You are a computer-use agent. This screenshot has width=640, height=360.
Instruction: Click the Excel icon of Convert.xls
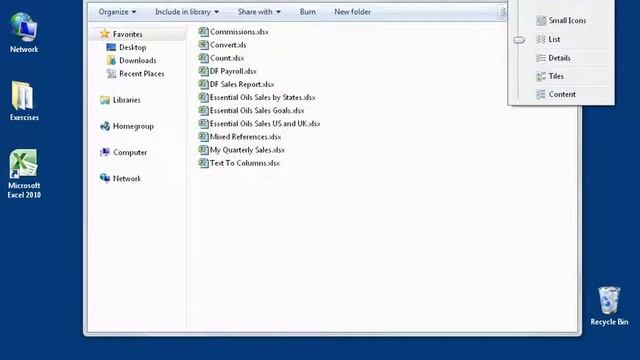[x=203, y=44]
